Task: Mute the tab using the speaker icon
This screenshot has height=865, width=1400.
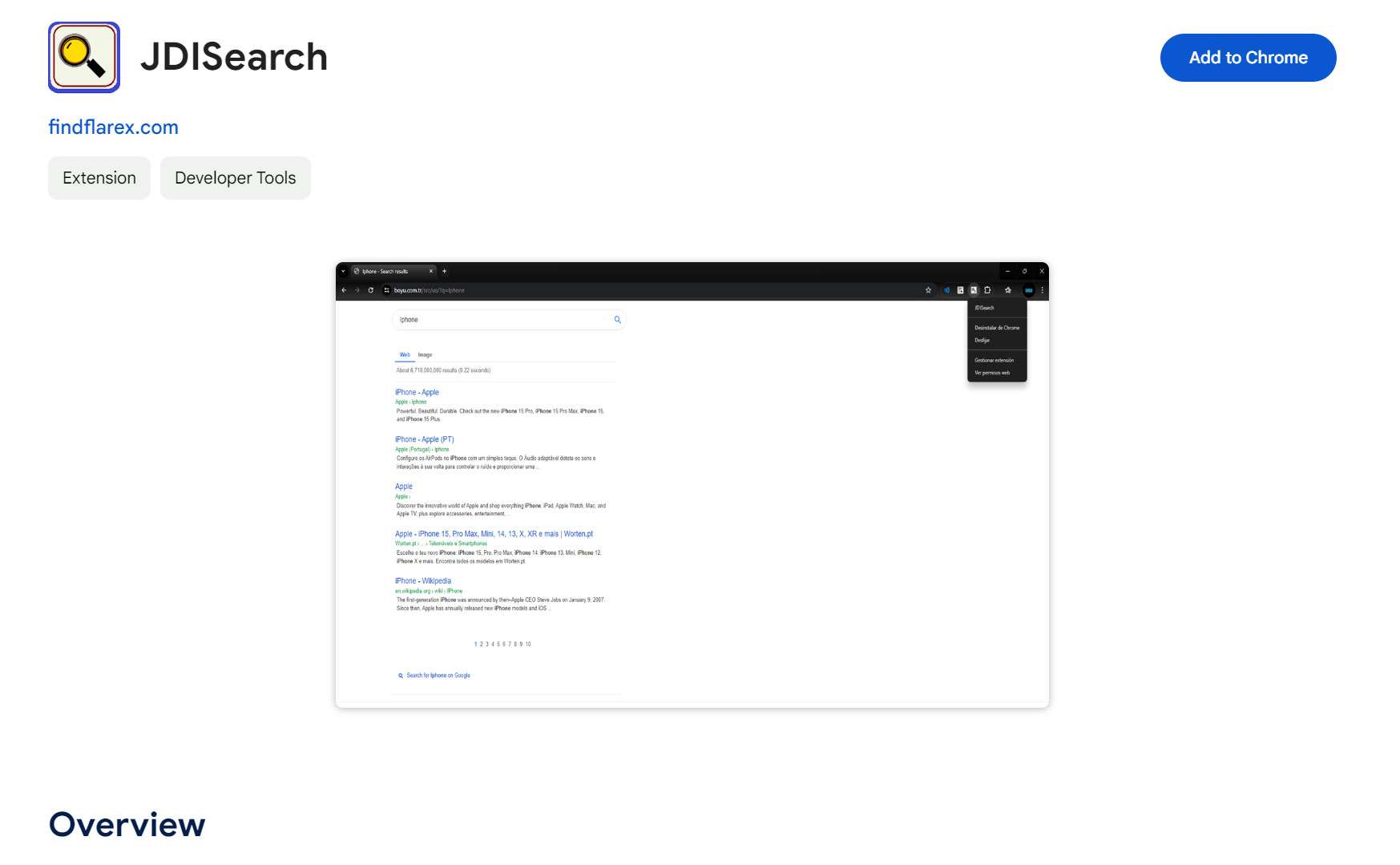Action: coord(946,291)
